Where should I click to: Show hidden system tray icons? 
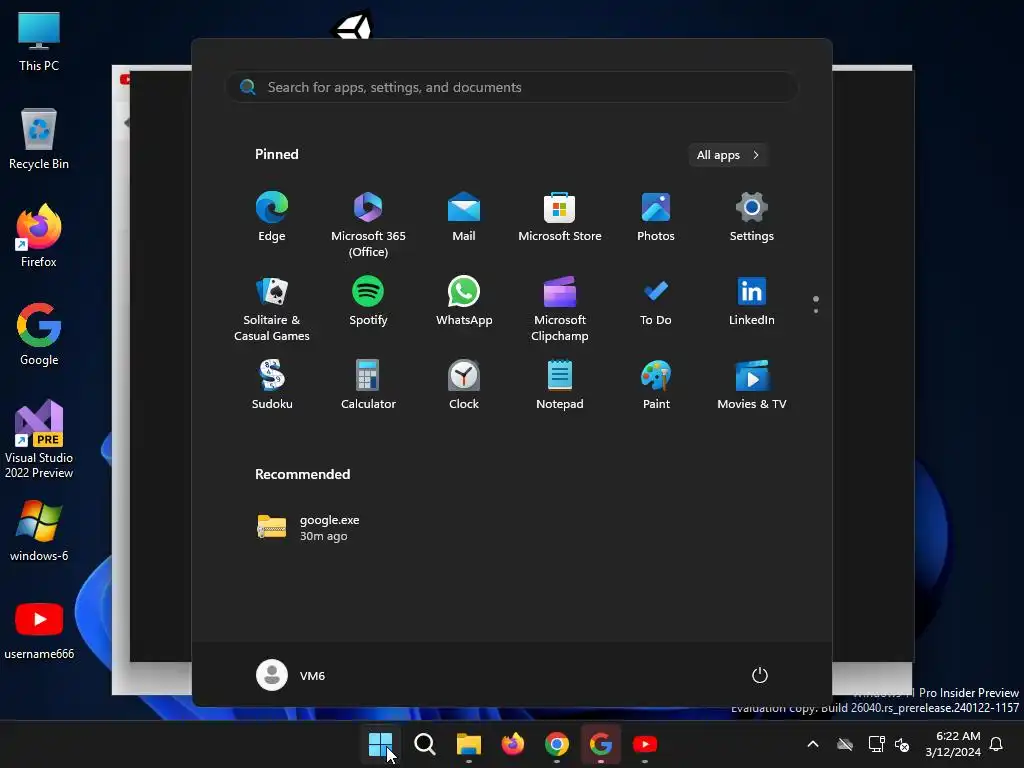click(x=813, y=744)
